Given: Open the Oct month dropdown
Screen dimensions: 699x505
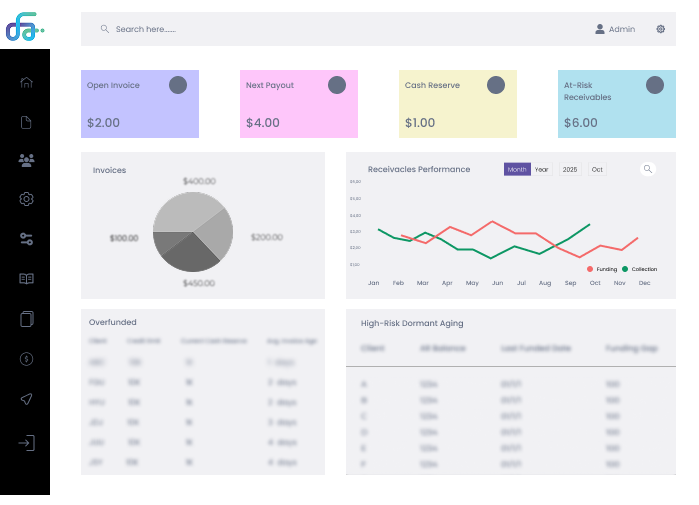Looking at the screenshot, I should [x=597, y=169].
